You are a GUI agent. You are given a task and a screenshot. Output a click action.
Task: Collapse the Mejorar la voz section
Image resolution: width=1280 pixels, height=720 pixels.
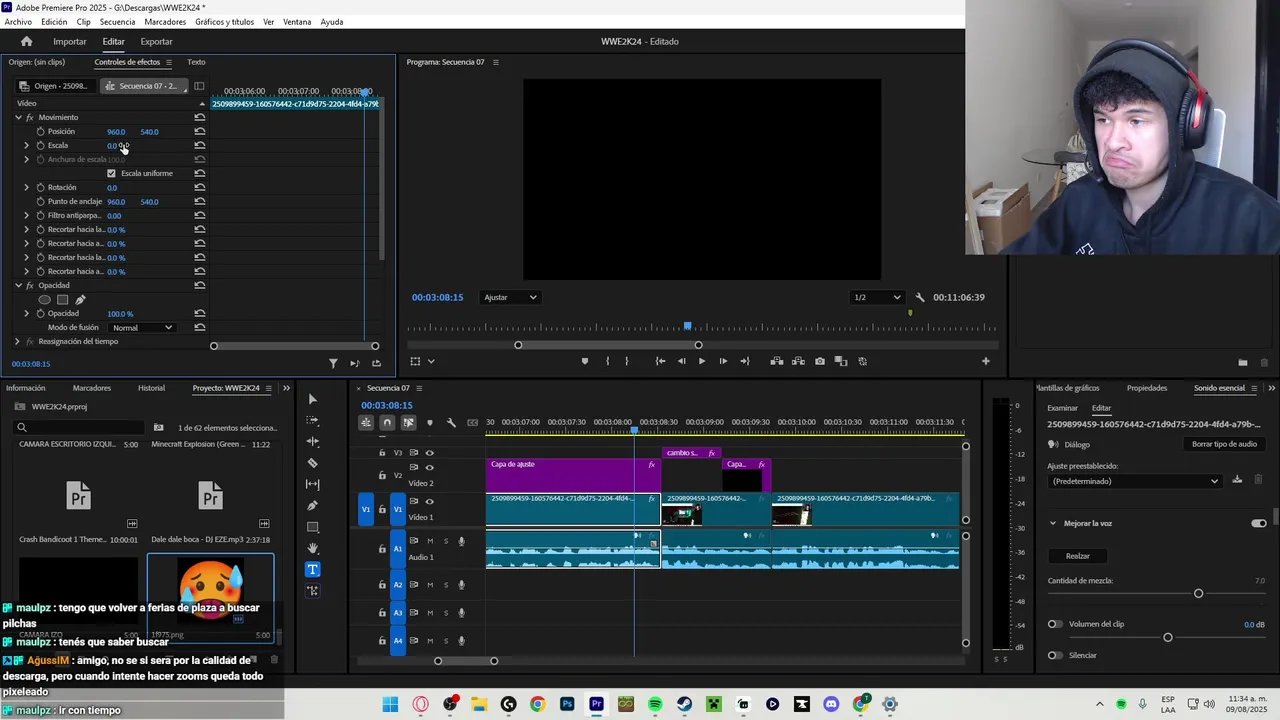click(1052, 523)
